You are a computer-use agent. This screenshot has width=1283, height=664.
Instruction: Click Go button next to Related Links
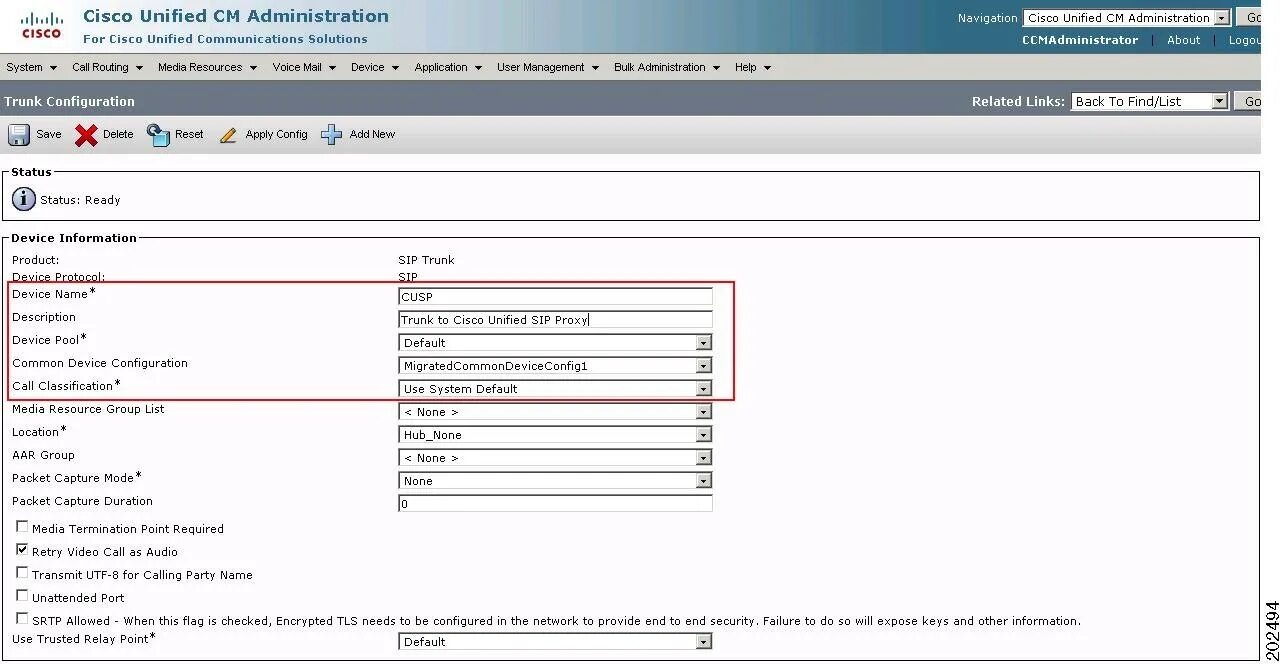1249,101
